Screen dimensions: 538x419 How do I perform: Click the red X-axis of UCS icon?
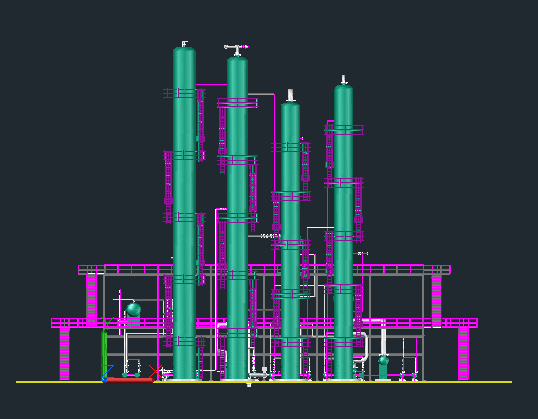click(129, 380)
